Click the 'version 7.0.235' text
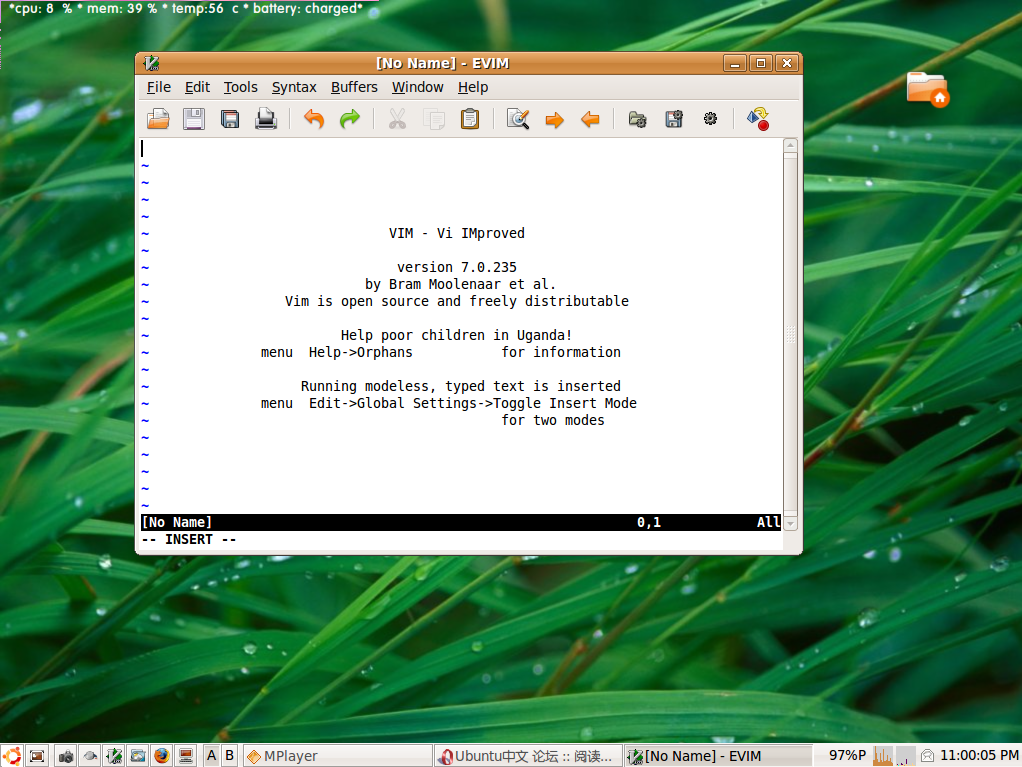 tap(457, 267)
